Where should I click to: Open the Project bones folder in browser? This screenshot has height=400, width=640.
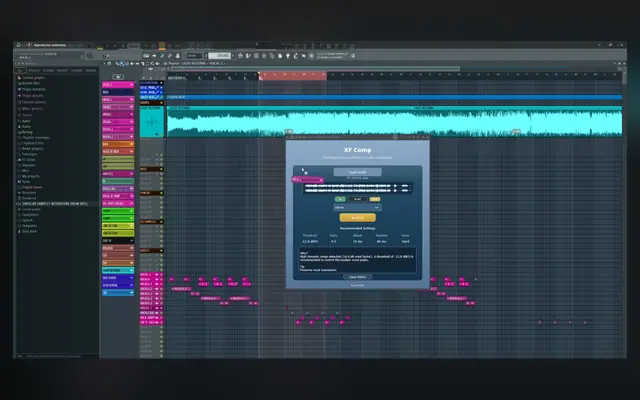pyautogui.click(x=30, y=187)
